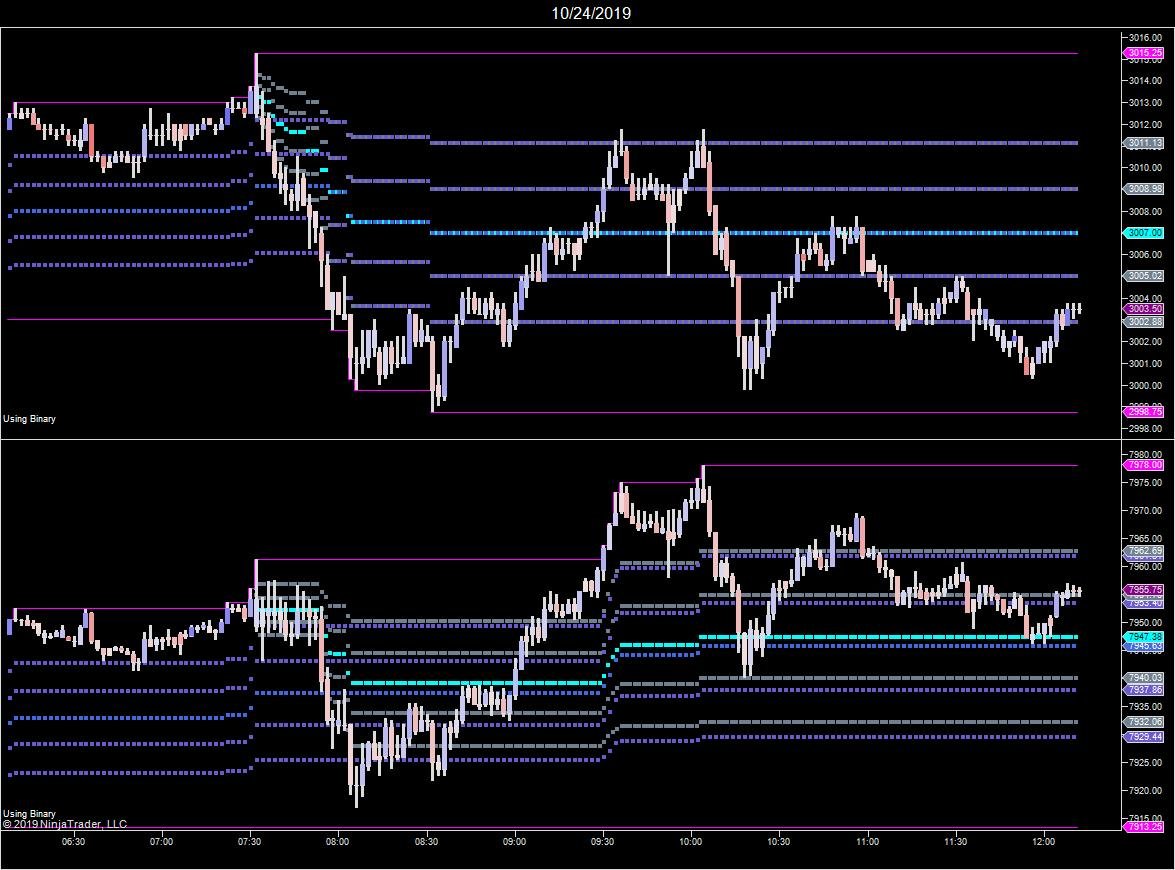1175x870 pixels.
Task: Click the 07:30 time axis label
Action: 250,842
